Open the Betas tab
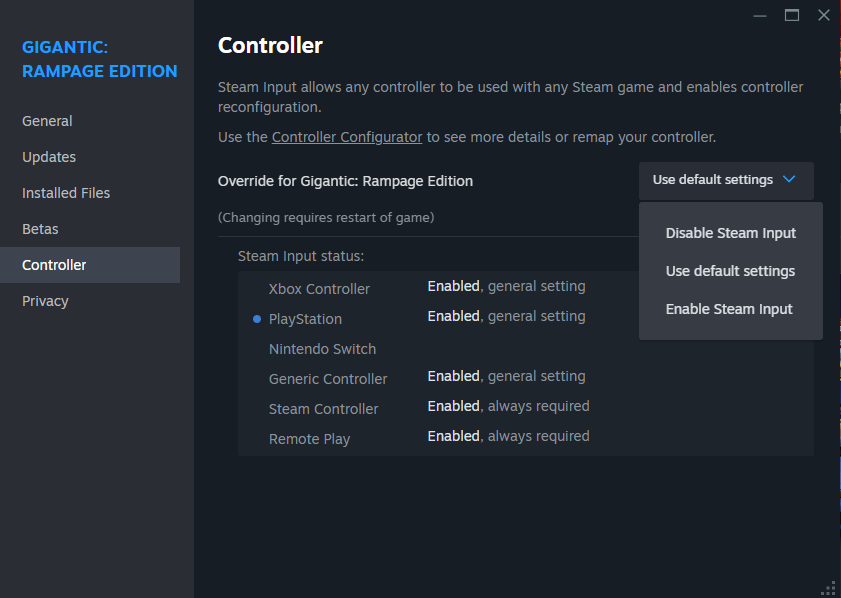Screen dimensions: 841x598 (x=40, y=229)
